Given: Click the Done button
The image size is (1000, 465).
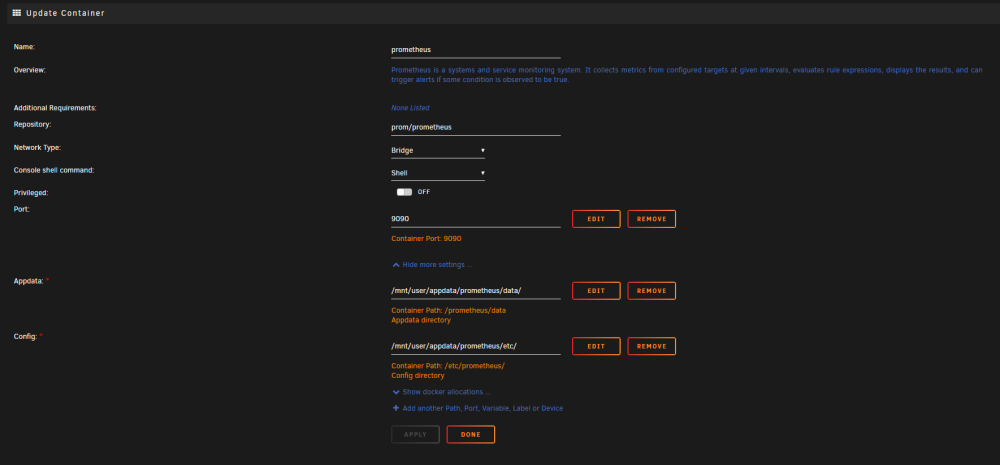Looking at the screenshot, I should pyautogui.click(x=471, y=434).
